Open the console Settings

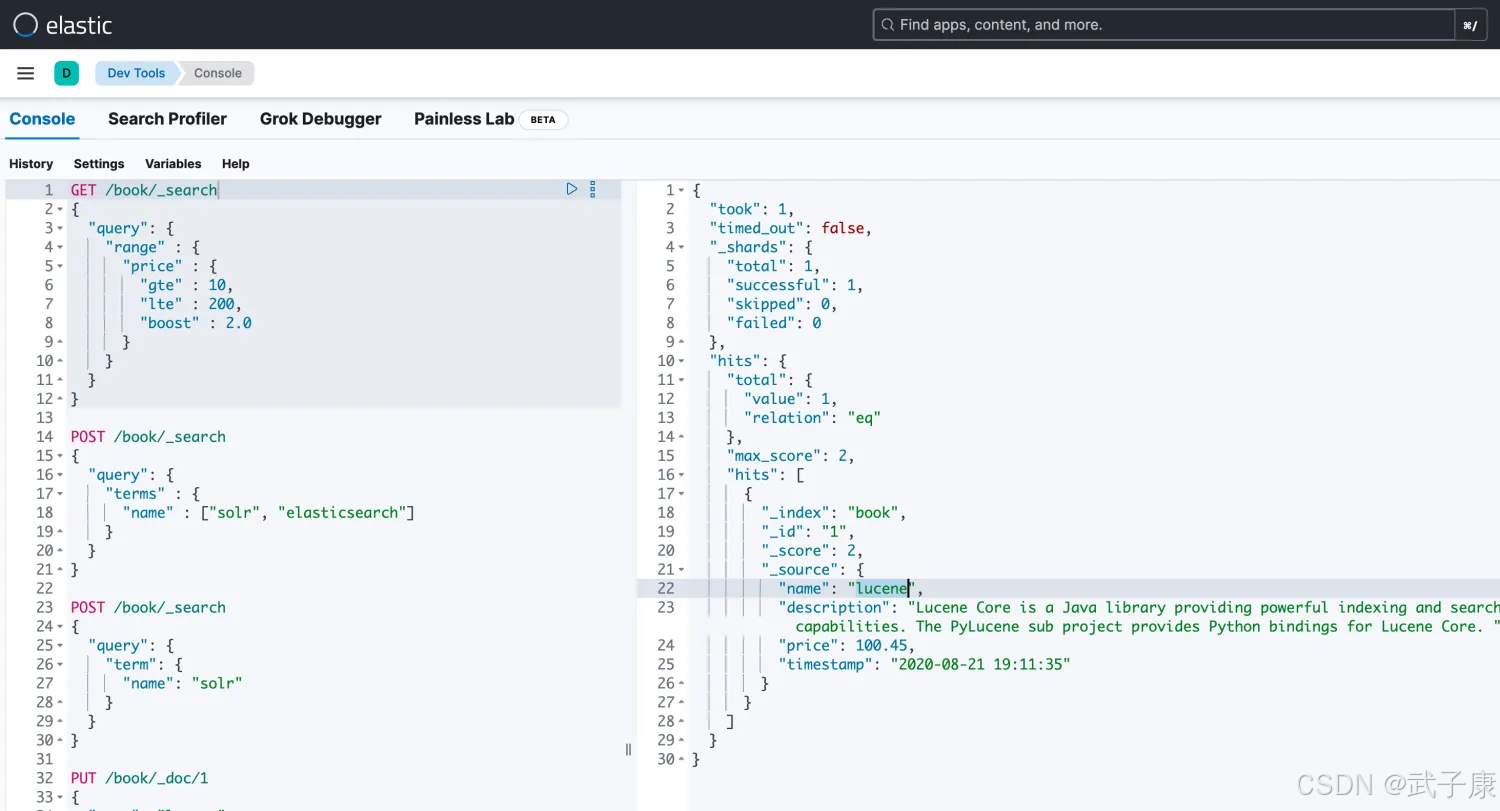click(x=99, y=164)
